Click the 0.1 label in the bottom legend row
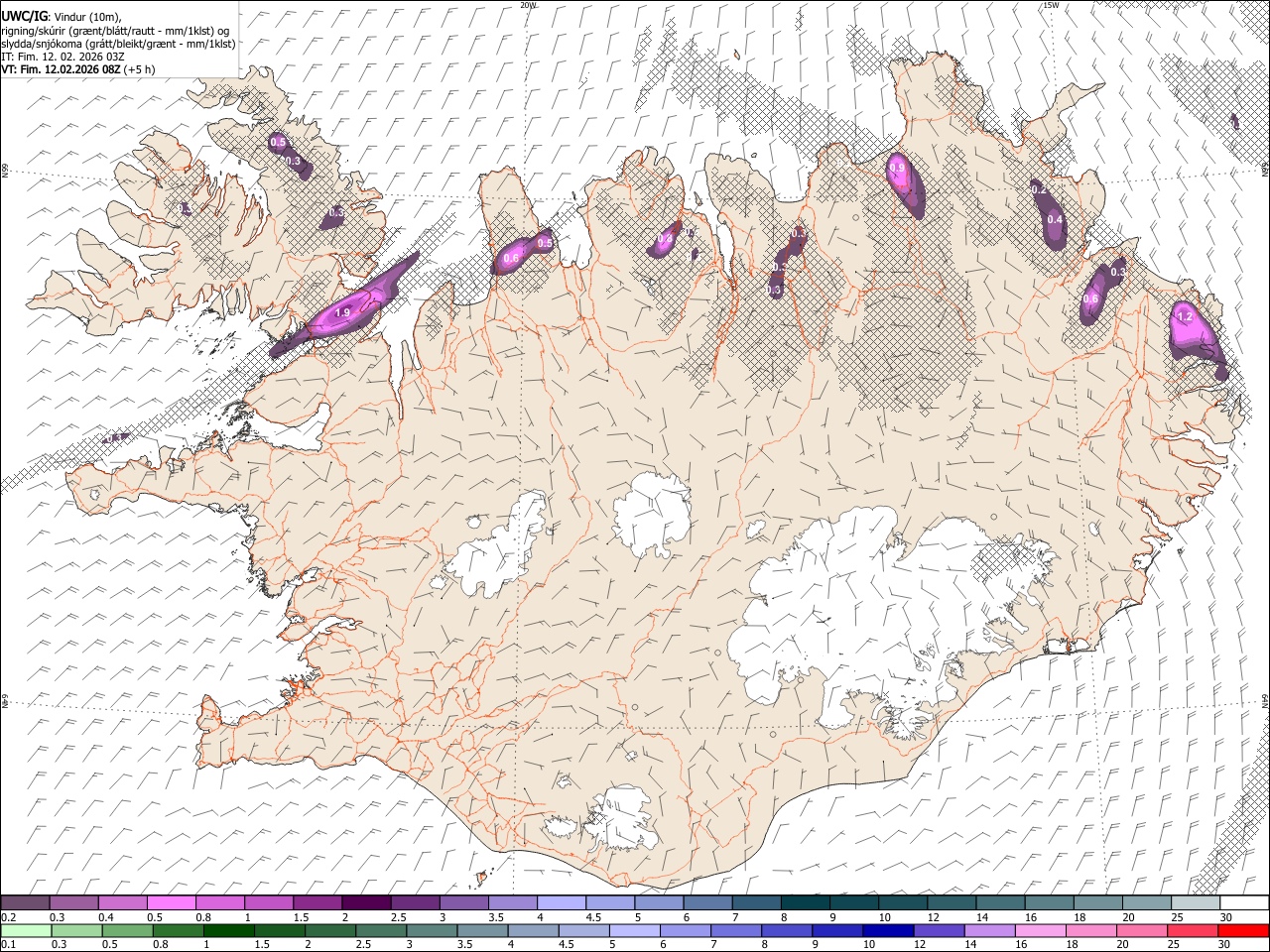The image size is (1270, 952). click(7, 945)
